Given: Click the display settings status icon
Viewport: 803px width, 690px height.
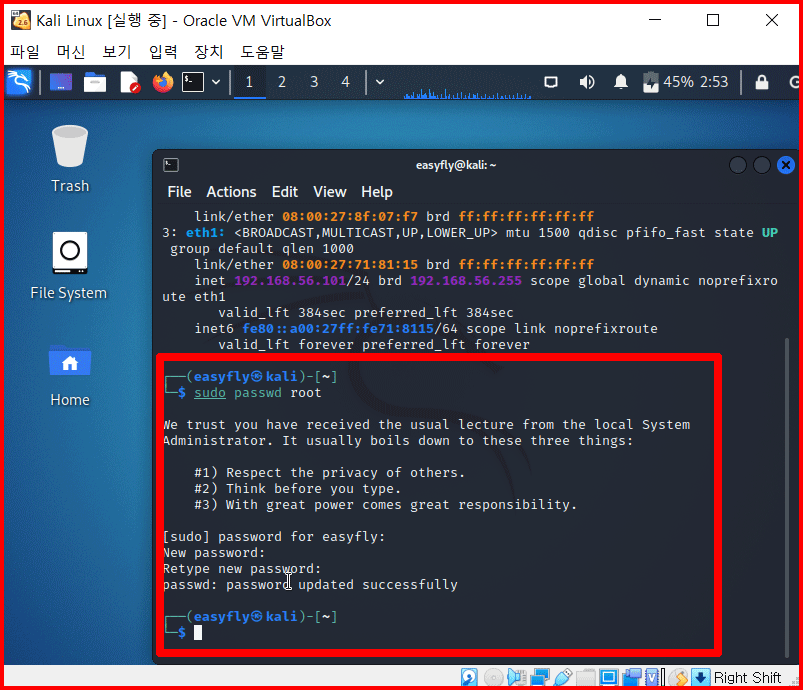Looking at the screenshot, I should click(x=608, y=678).
